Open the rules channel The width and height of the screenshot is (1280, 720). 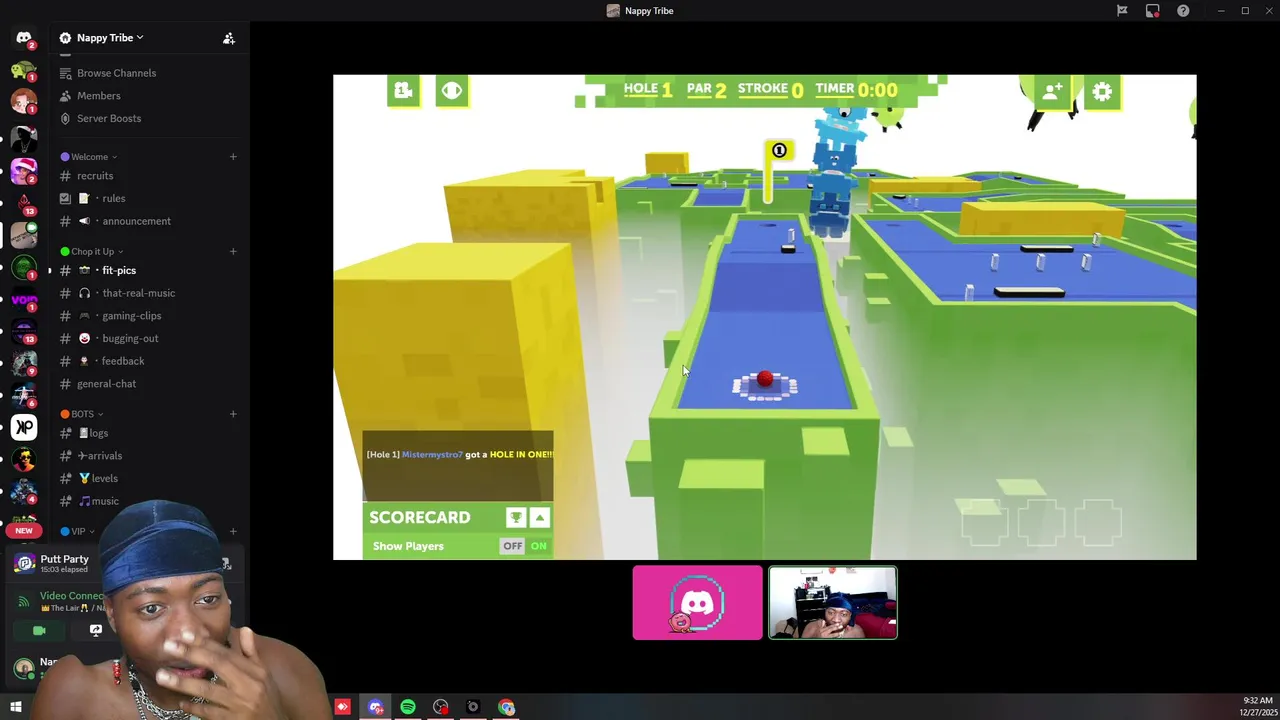[113, 198]
